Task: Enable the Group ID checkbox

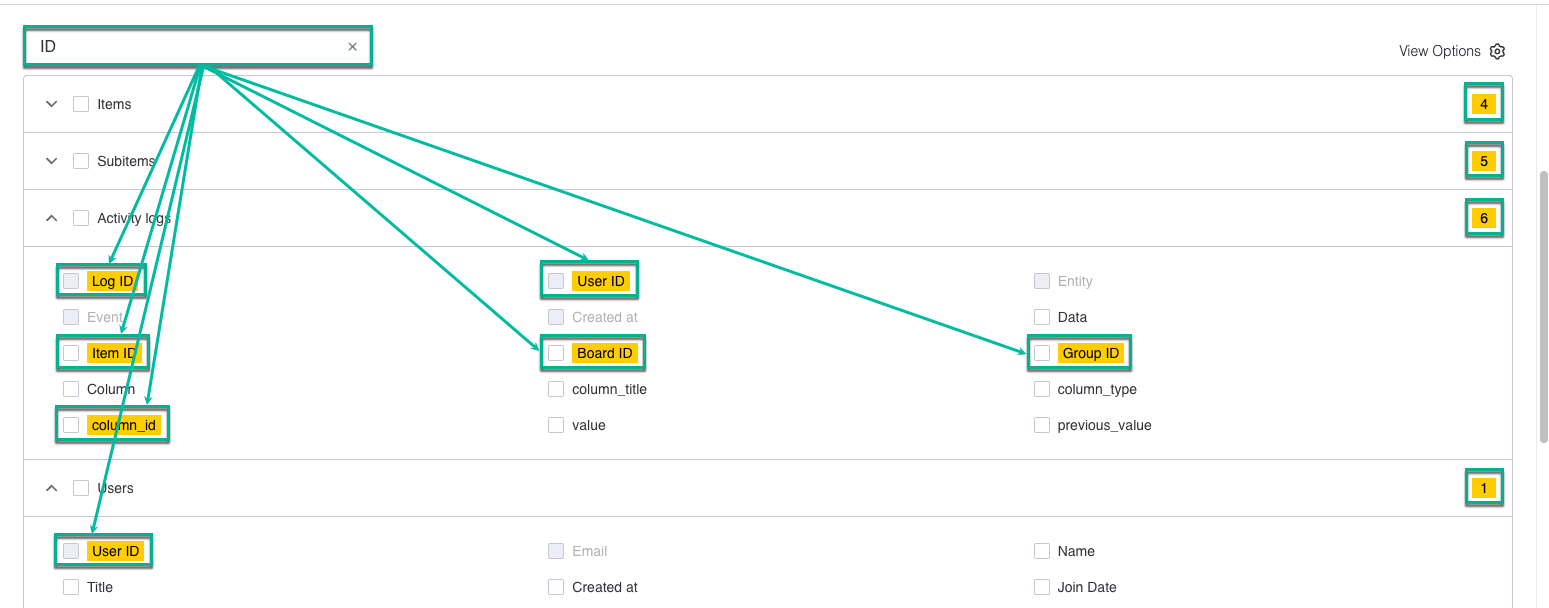Action: point(1041,353)
